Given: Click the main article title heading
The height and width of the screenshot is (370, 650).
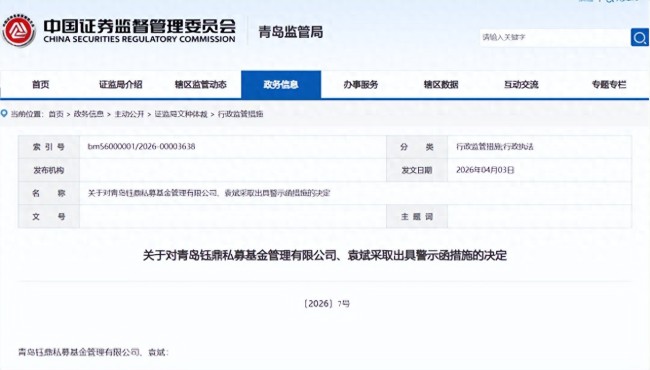Looking at the screenshot, I should click(325, 255).
